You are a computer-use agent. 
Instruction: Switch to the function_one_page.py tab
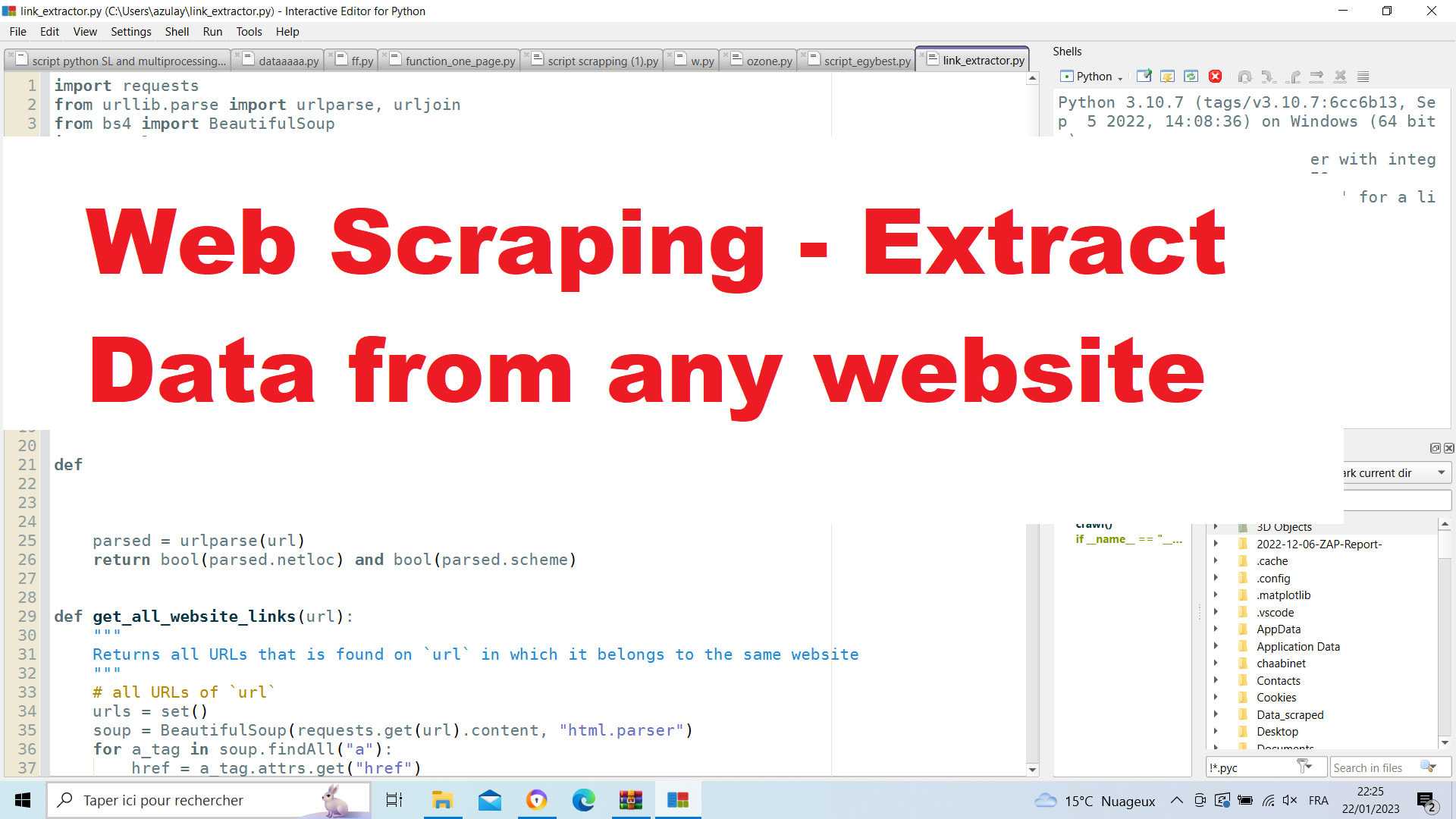[450, 61]
